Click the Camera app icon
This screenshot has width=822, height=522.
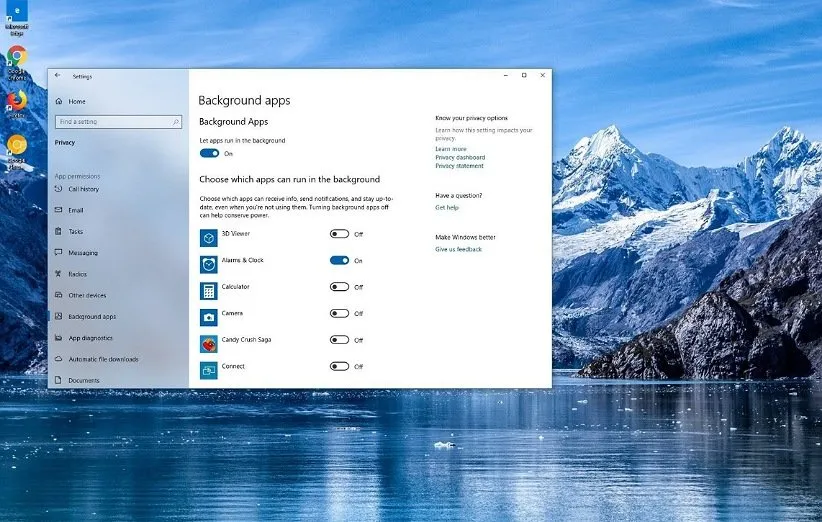coord(208,317)
